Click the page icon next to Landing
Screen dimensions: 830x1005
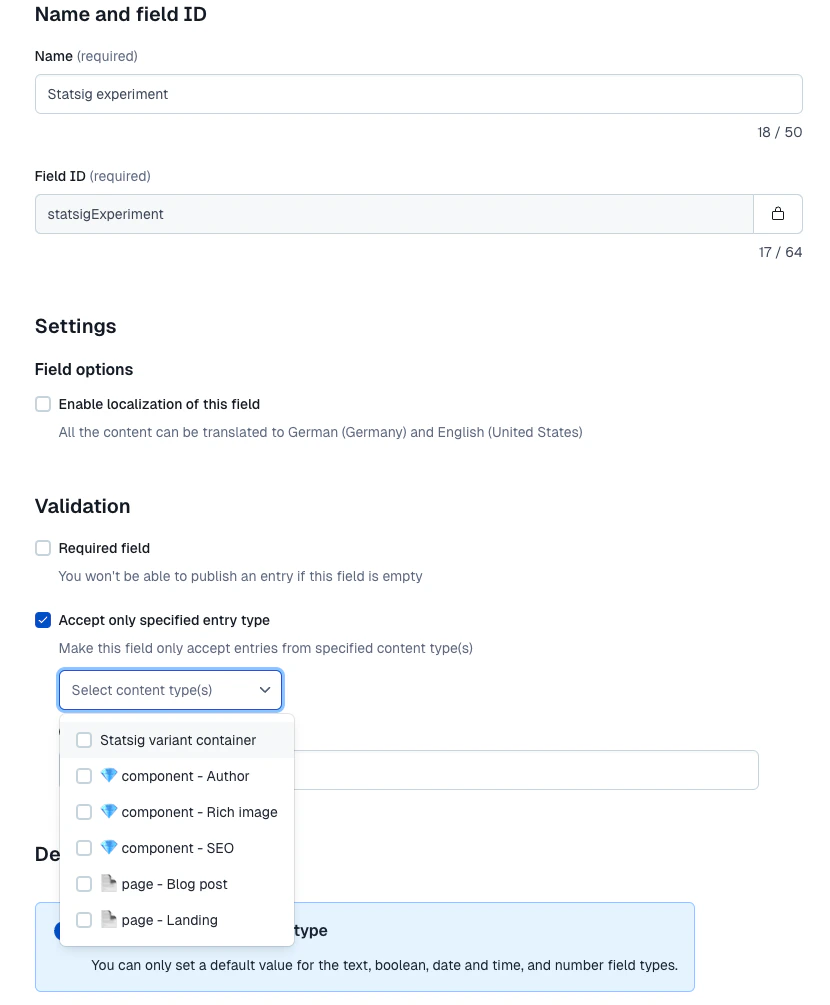[x=109, y=920]
